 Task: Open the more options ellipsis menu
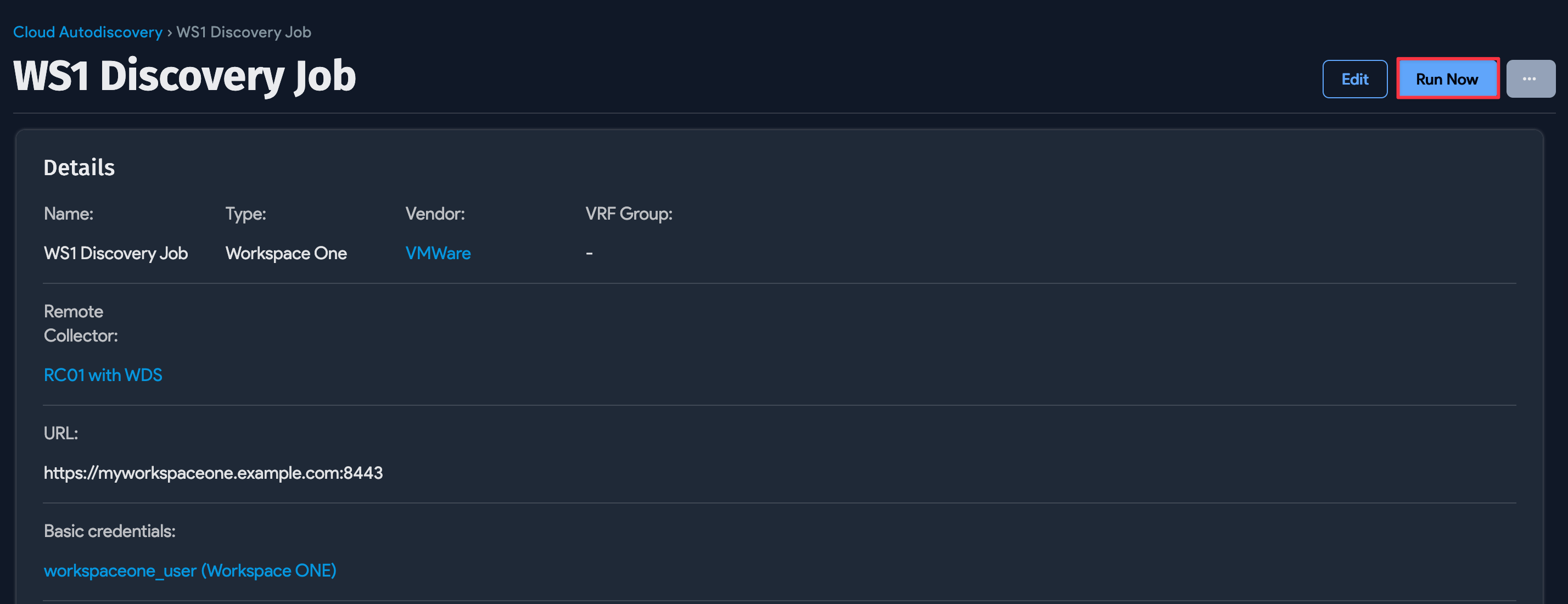tap(1530, 79)
